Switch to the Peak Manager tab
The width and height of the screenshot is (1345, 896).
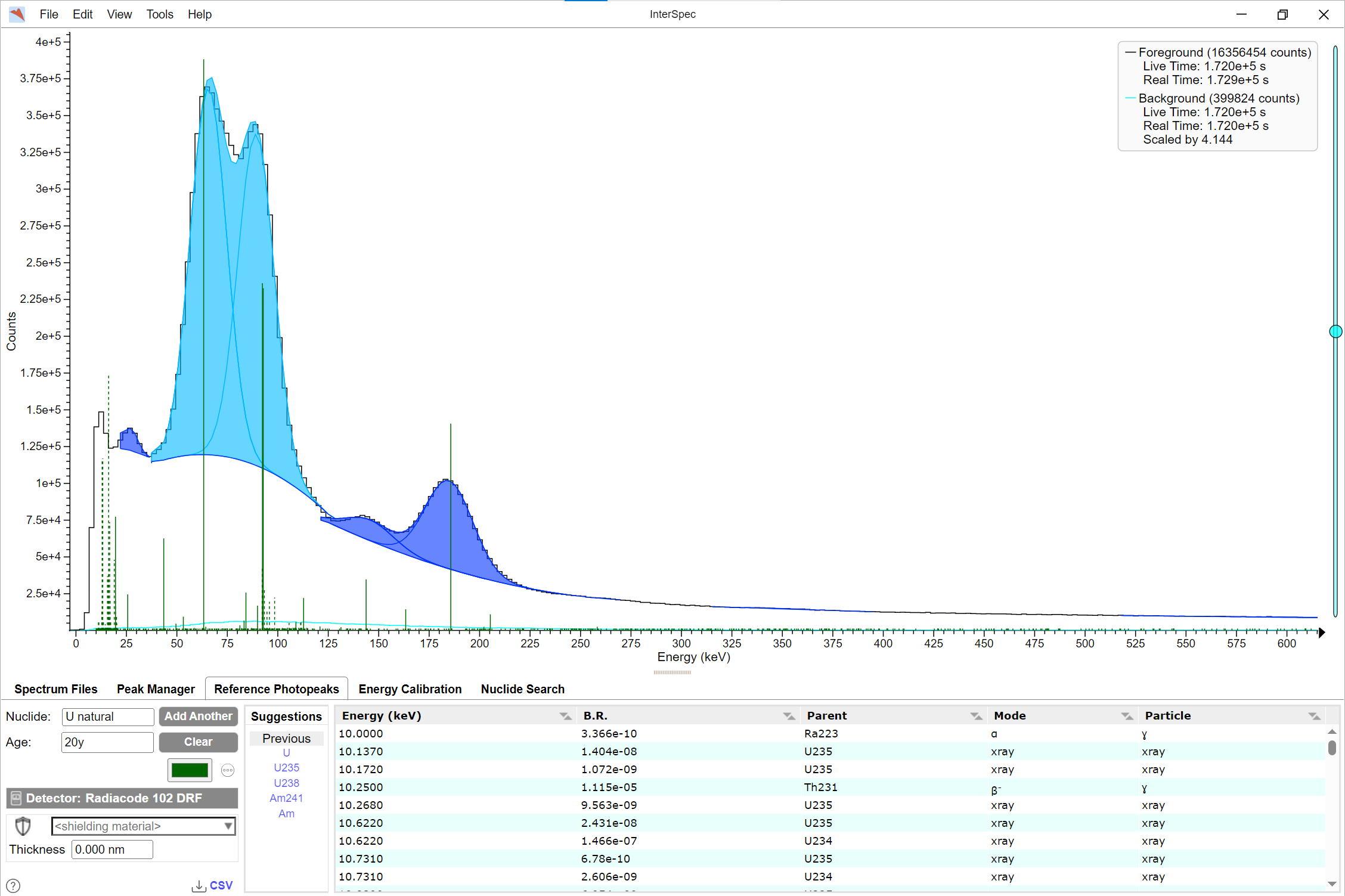point(156,689)
